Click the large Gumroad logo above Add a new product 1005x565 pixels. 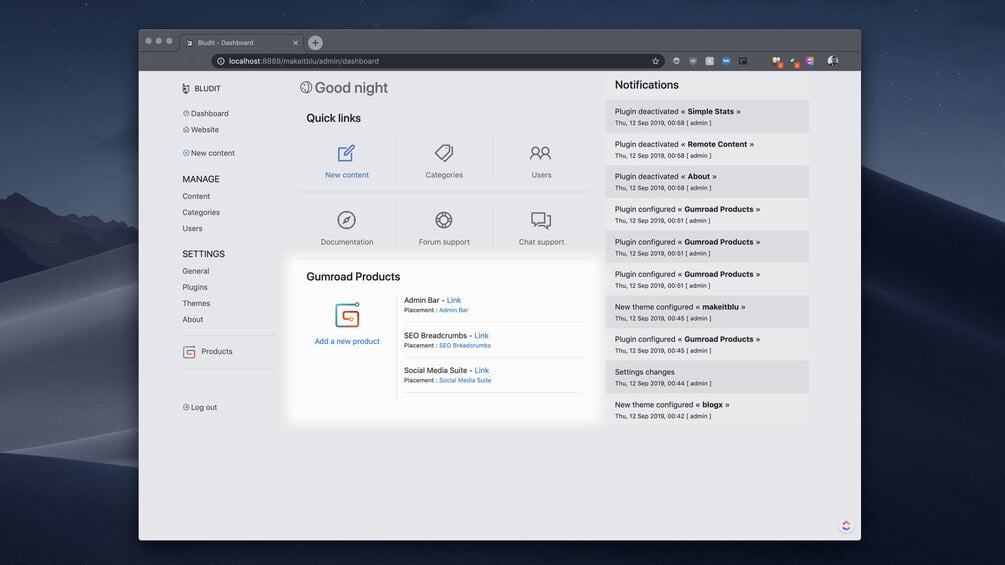click(x=347, y=315)
